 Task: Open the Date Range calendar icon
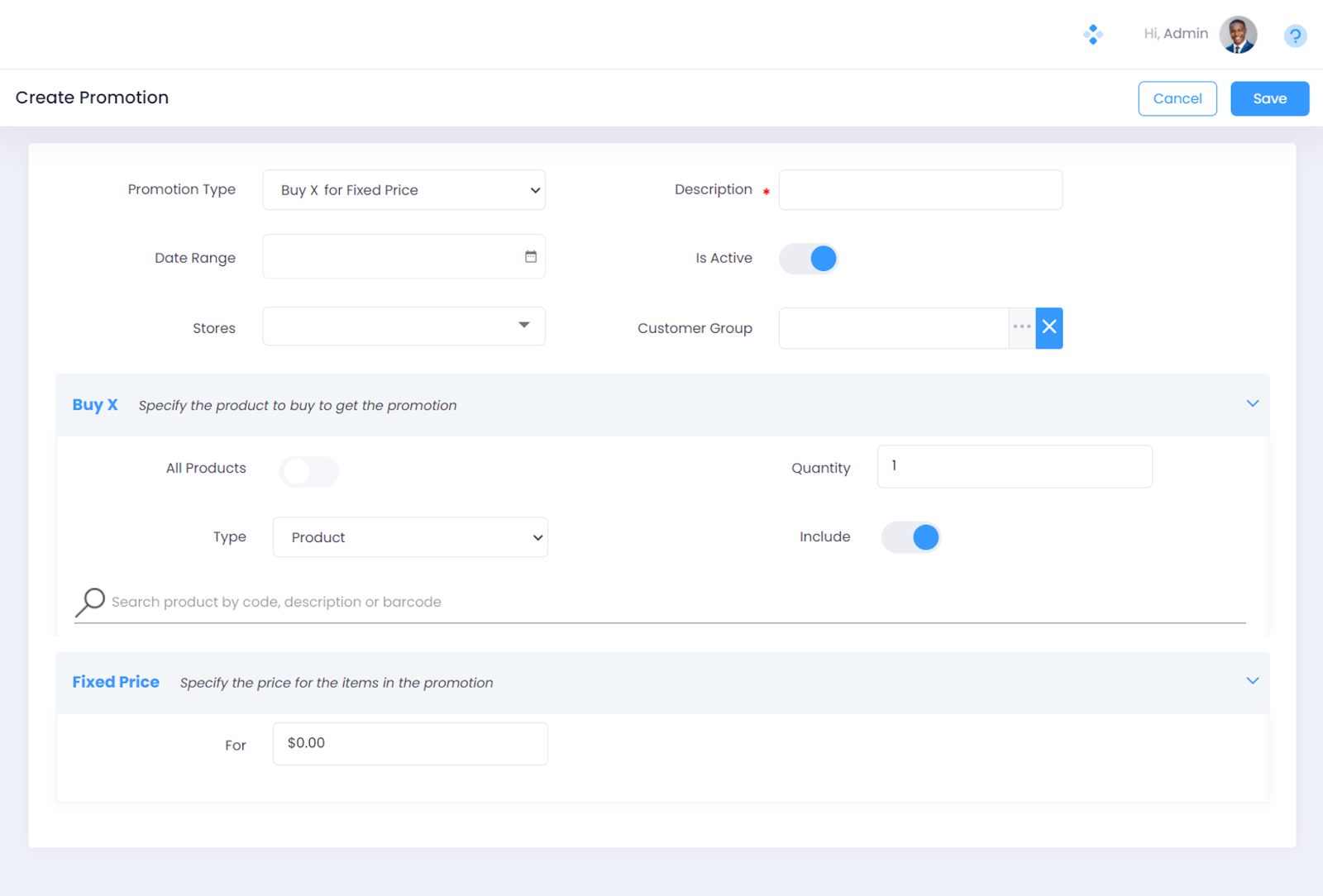[531, 256]
